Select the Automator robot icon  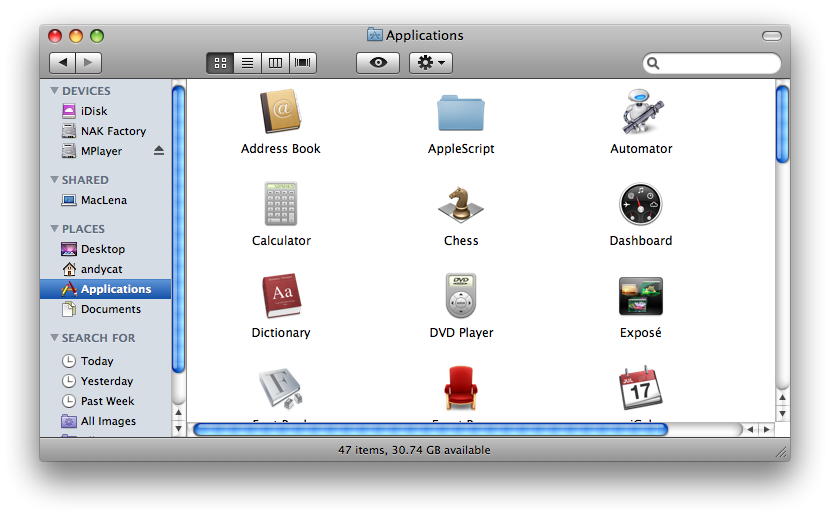point(641,111)
